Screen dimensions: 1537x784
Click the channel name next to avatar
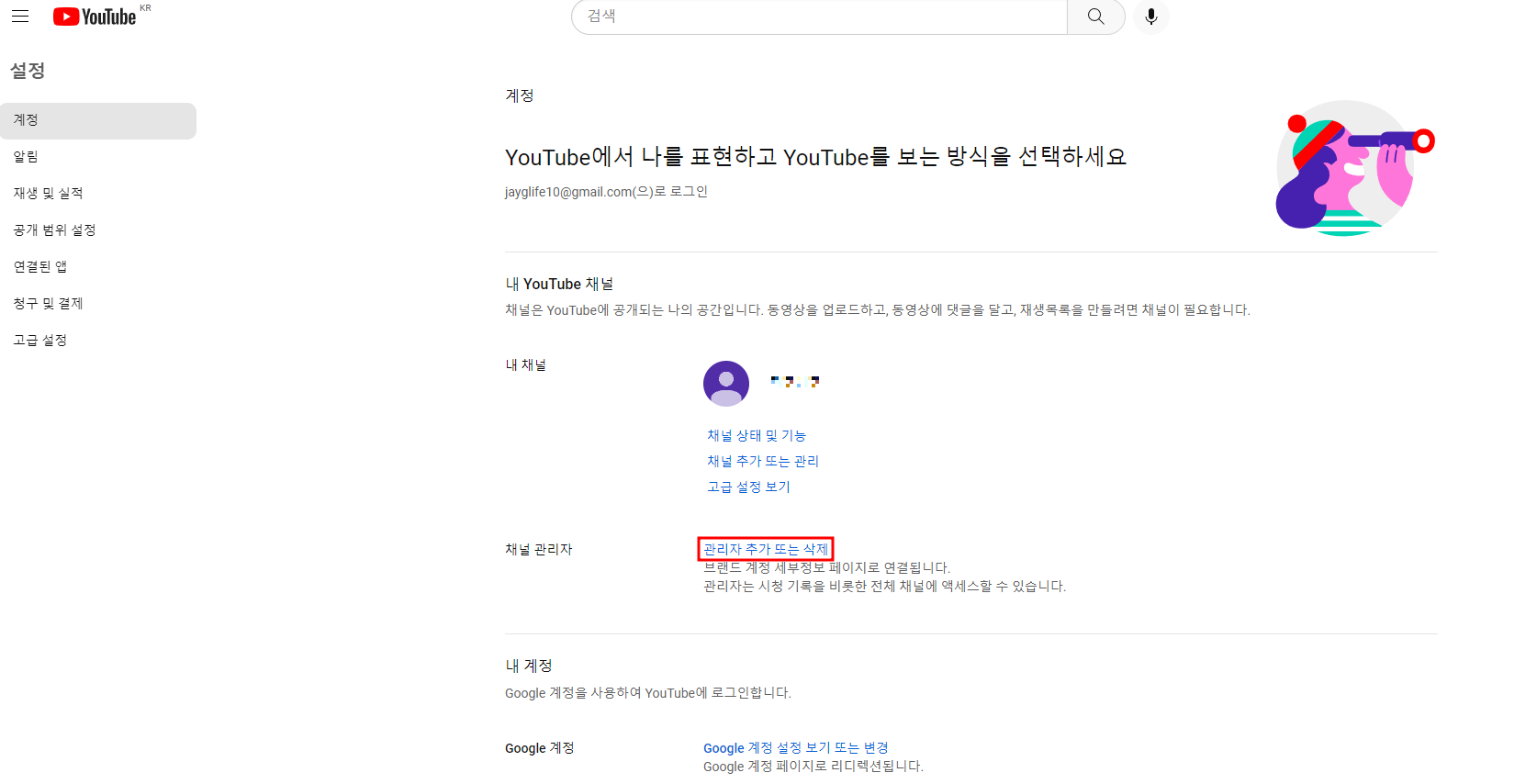point(795,381)
